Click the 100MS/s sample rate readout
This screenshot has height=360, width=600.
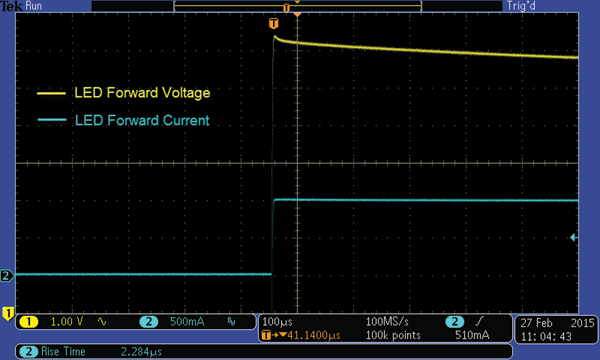(387, 321)
